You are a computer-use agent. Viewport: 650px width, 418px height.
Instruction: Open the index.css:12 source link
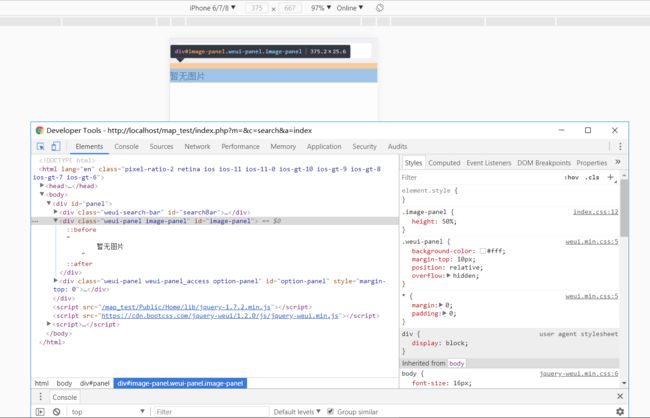click(x=595, y=212)
